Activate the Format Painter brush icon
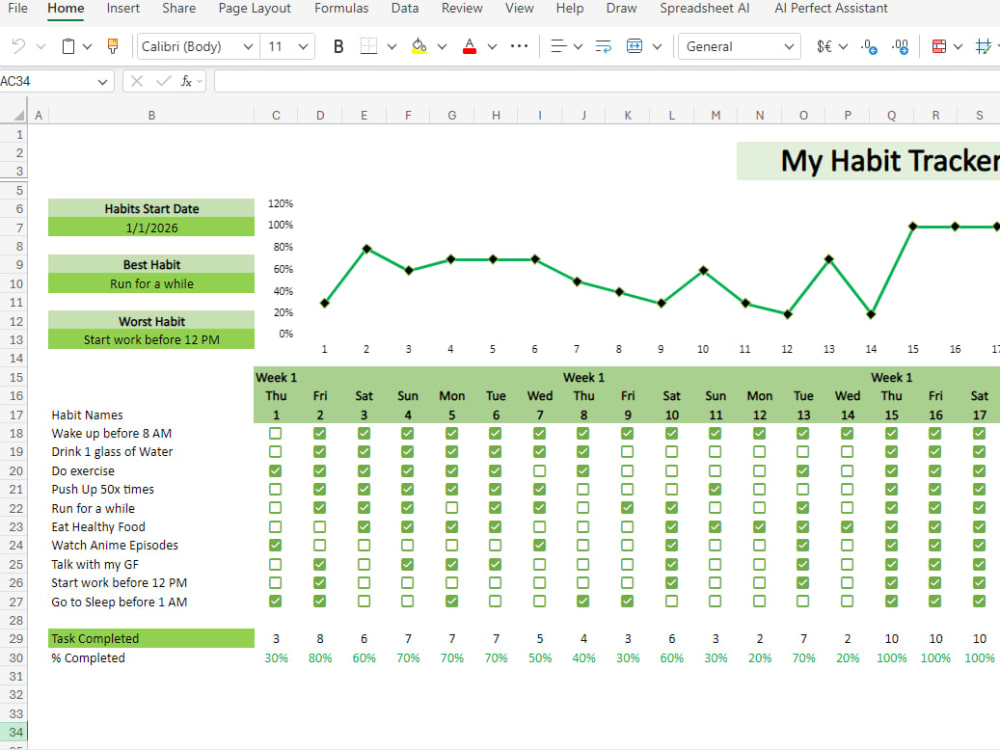The width and height of the screenshot is (1000, 750). tap(113, 46)
